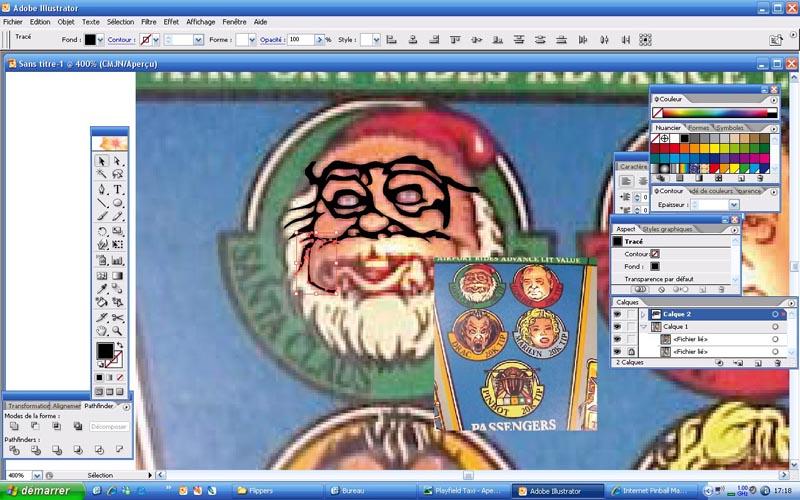Select the Column Graph tool
800x500 pixels.
[117, 260]
